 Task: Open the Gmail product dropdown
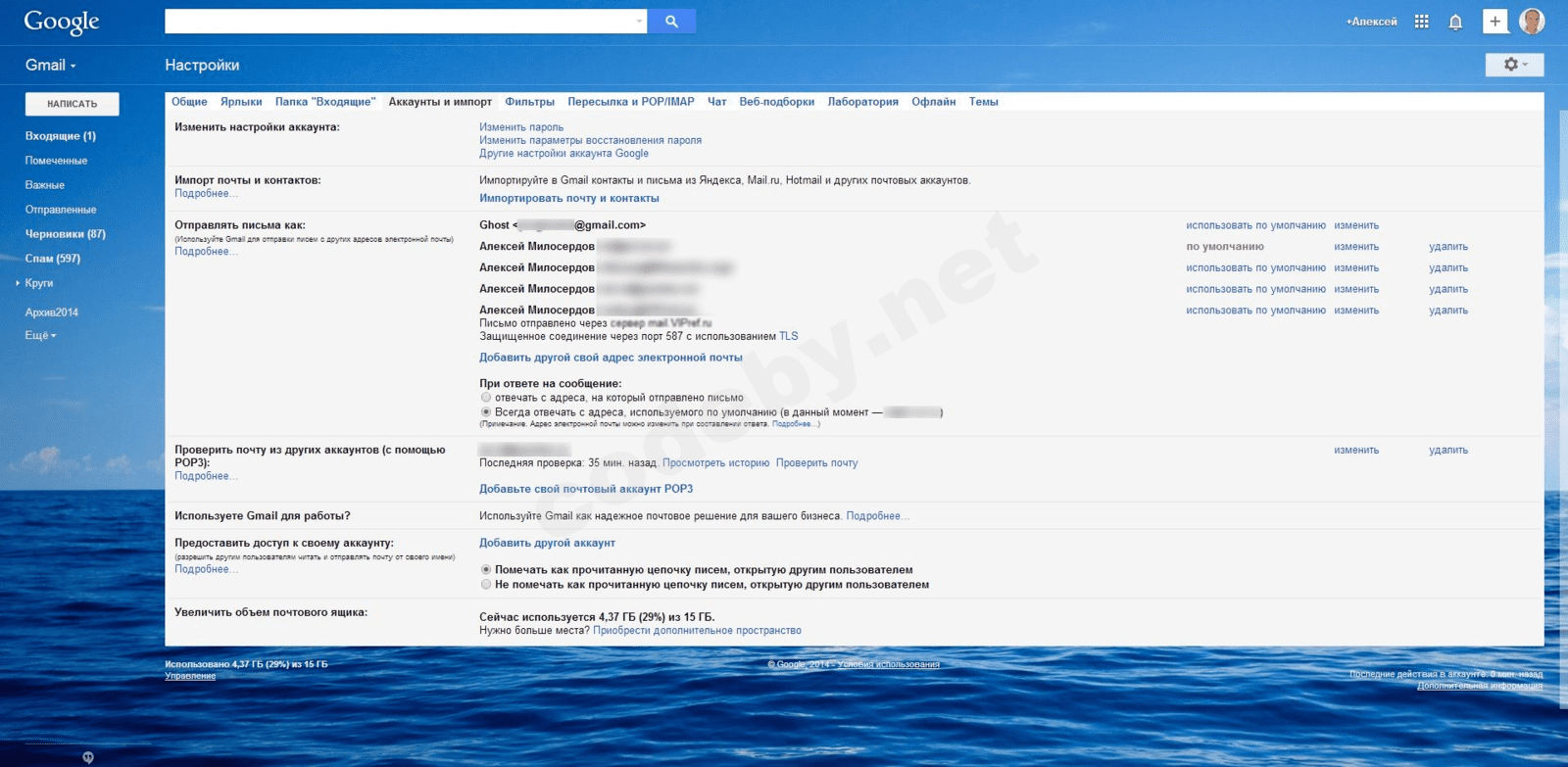tap(51, 66)
